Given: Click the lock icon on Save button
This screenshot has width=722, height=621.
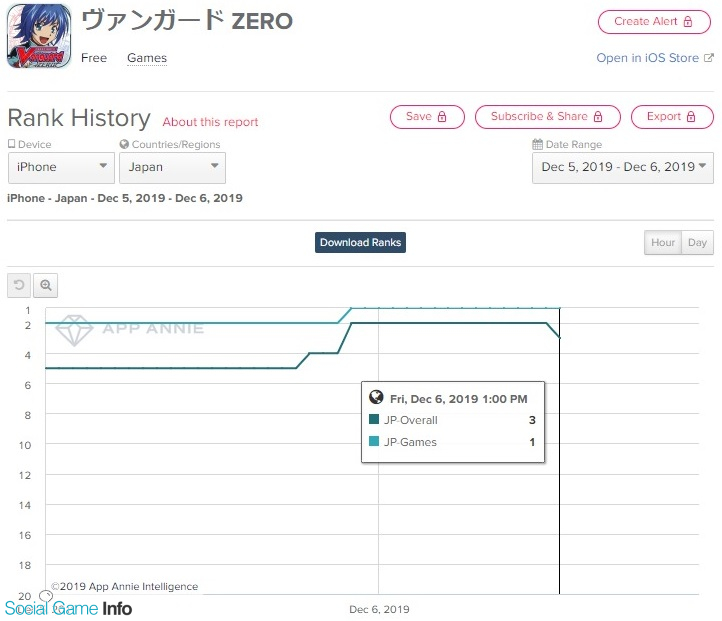Looking at the screenshot, I should (x=442, y=117).
